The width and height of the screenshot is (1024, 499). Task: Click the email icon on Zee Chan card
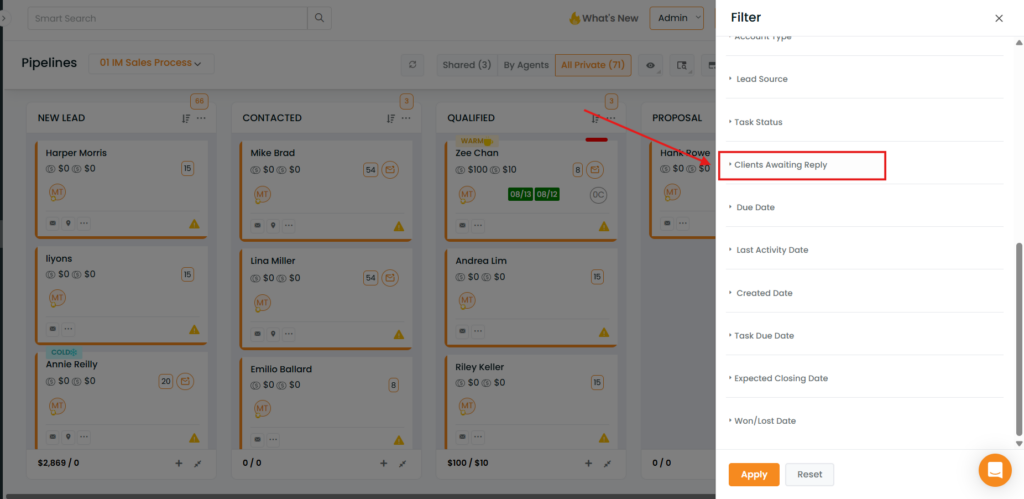coord(594,170)
